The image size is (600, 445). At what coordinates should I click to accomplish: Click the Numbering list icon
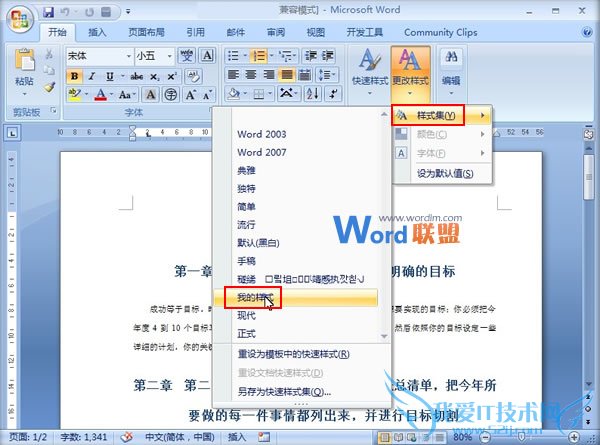(259, 56)
